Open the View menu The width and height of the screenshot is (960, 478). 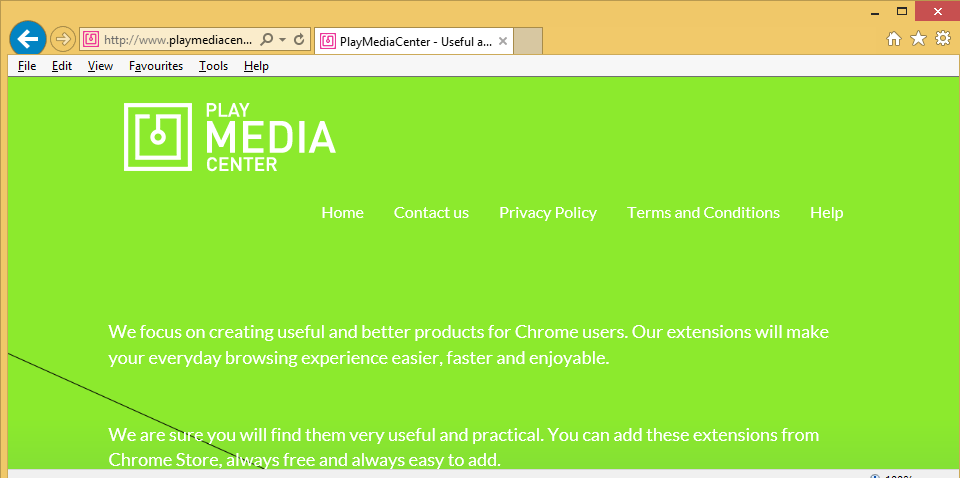click(100, 66)
